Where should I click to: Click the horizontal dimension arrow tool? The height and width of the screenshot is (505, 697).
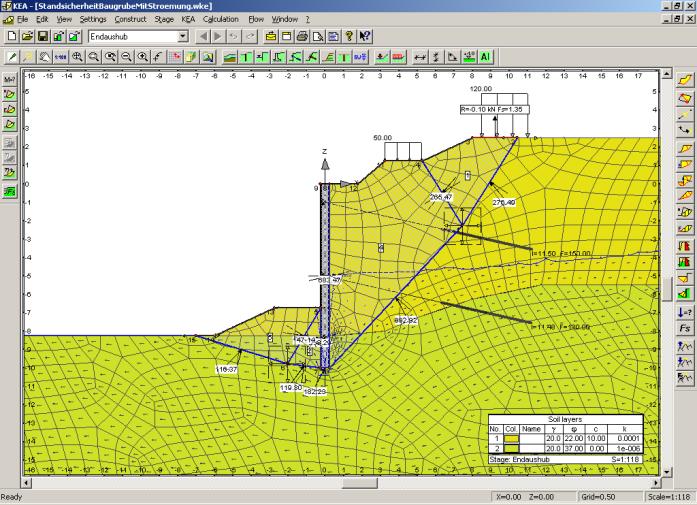point(420,57)
